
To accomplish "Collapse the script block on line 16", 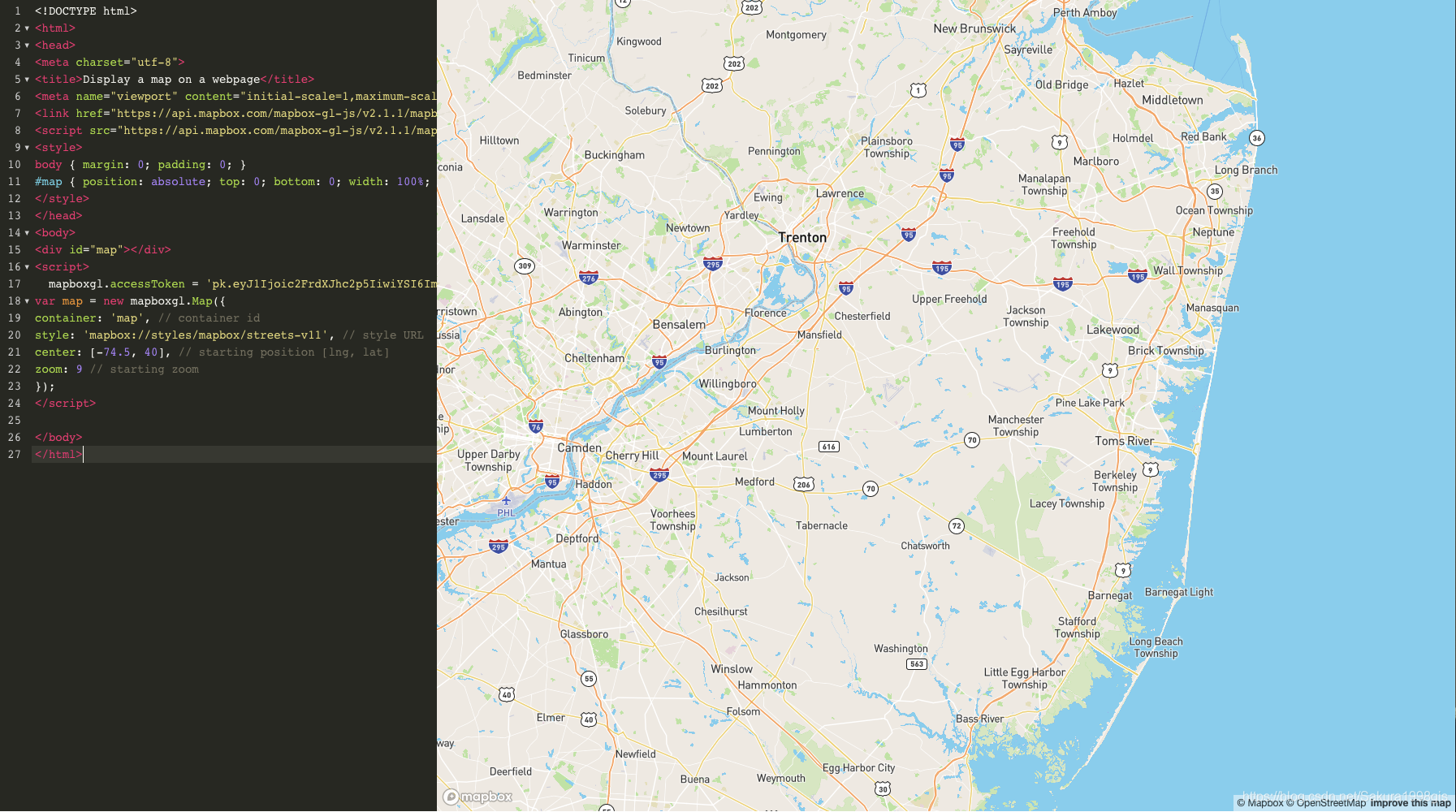I will pos(27,267).
